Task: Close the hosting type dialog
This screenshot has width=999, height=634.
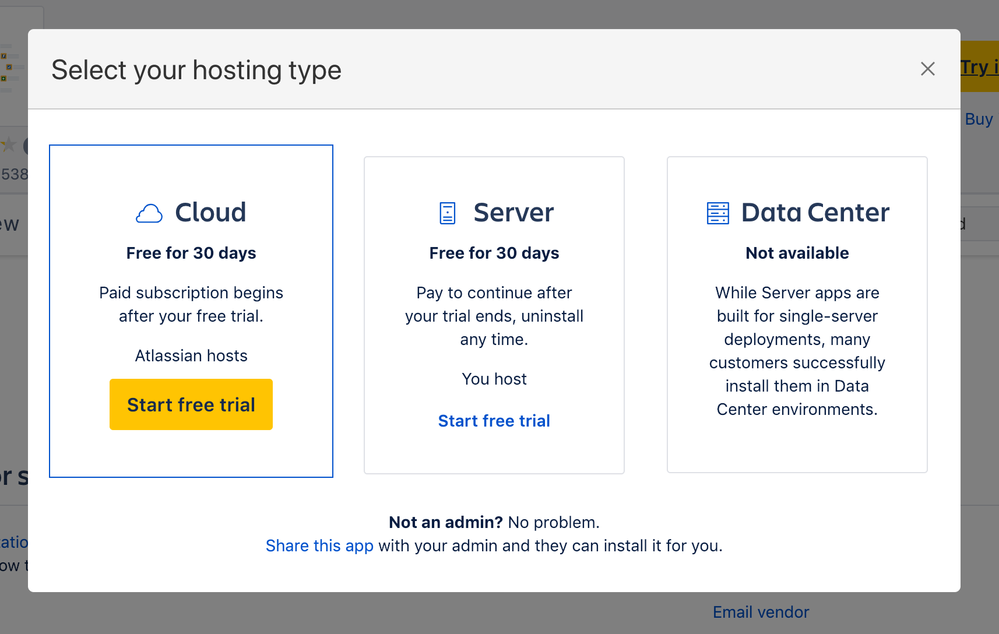Action: coord(928,69)
